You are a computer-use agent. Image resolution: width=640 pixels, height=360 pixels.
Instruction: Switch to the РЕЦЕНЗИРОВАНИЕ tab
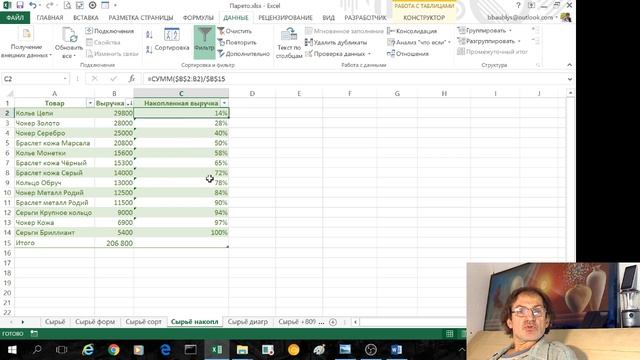(x=285, y=18)
